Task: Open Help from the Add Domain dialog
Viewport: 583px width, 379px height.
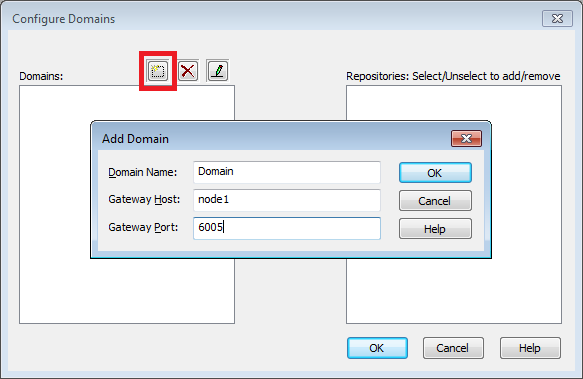Action: tap(435, 229)
